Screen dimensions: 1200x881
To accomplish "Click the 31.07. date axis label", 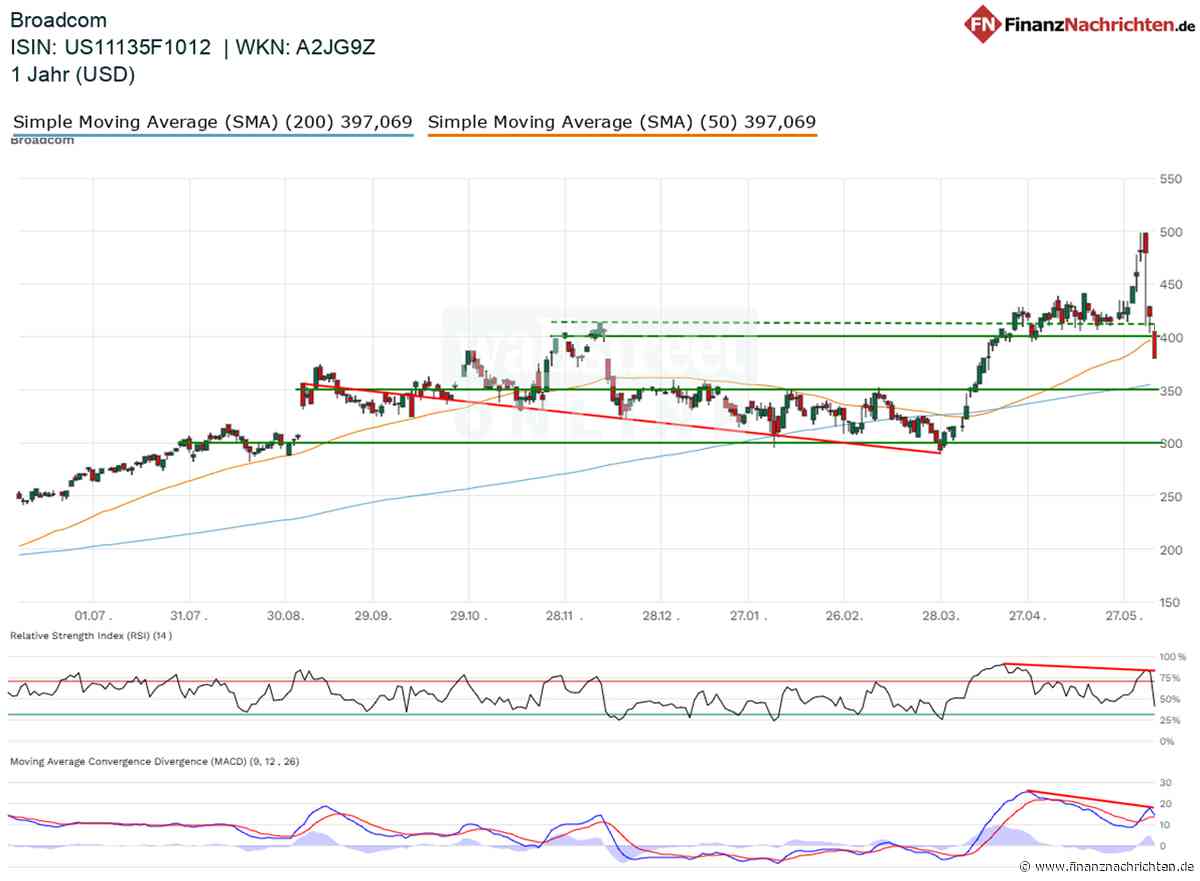I will (x=187, y=616).
